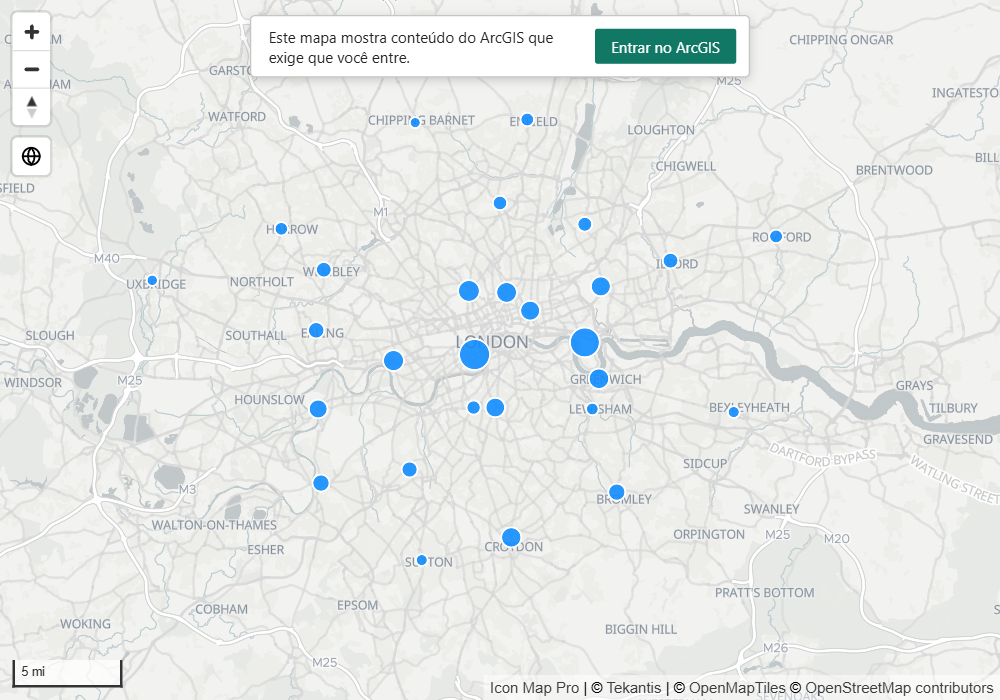The image size is (1000, 700).
Task: Click the Biggin Hill map label
Action: pyautogui.click(x=641, y=629)
